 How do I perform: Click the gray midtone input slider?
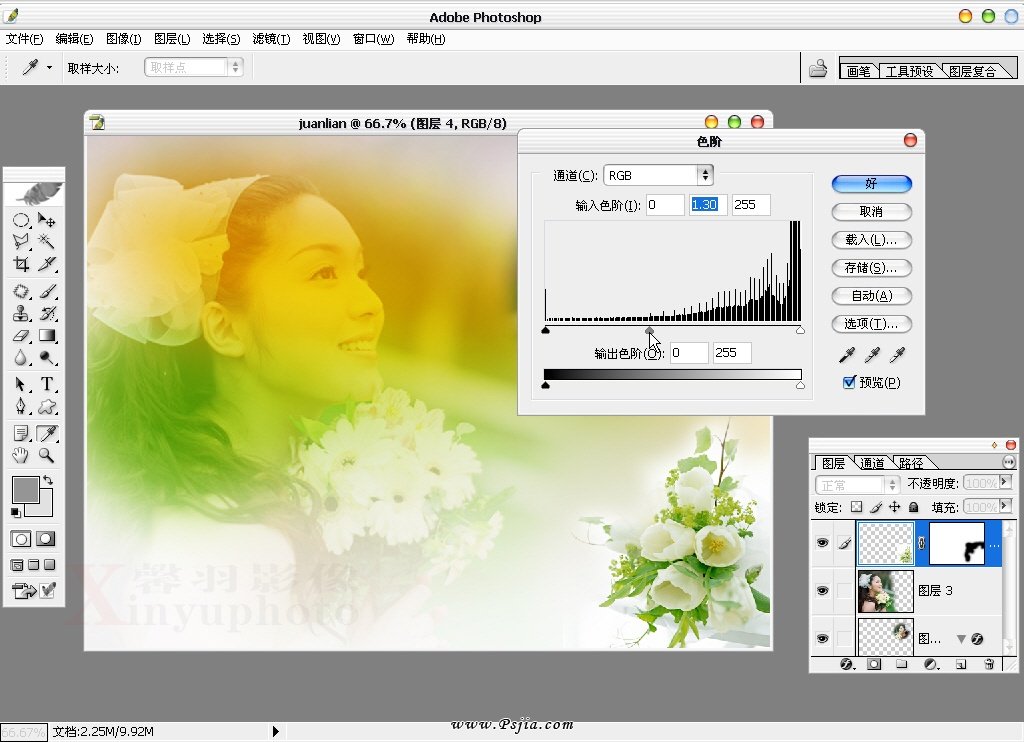coord(650,330)
